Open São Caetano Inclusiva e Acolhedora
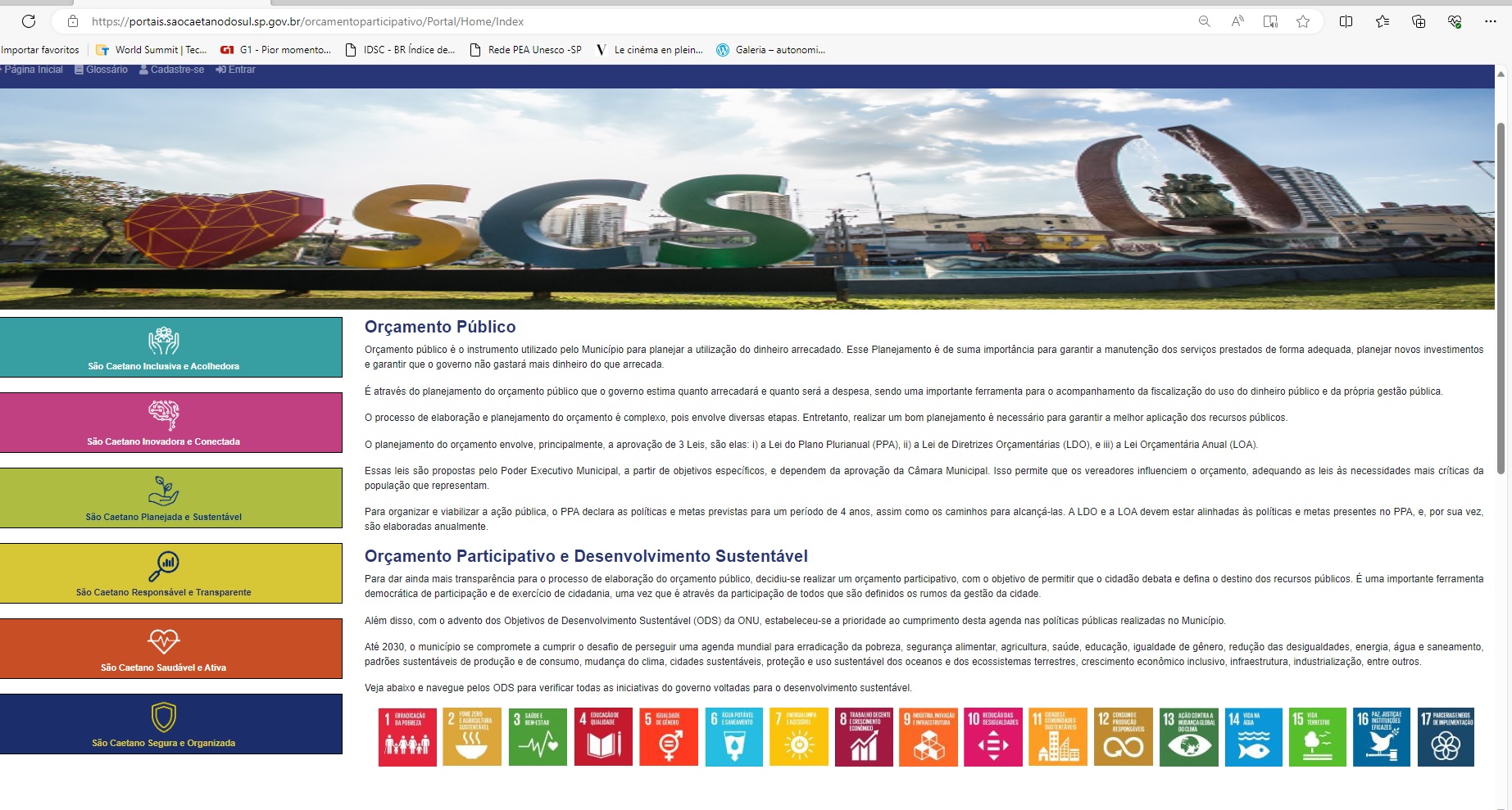The height and width of the screenshot is (810, 1512). click(171, 347)
